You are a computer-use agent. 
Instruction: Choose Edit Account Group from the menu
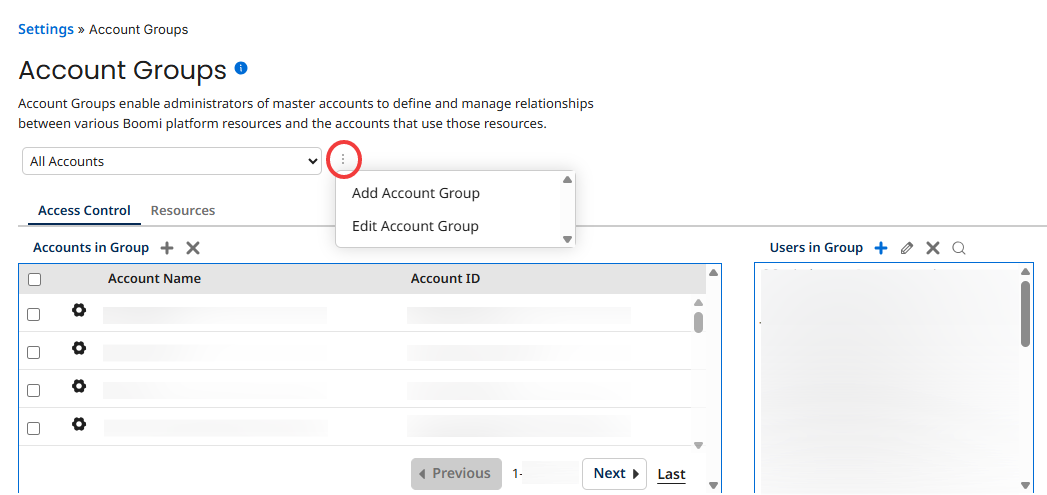coord(415,226)
